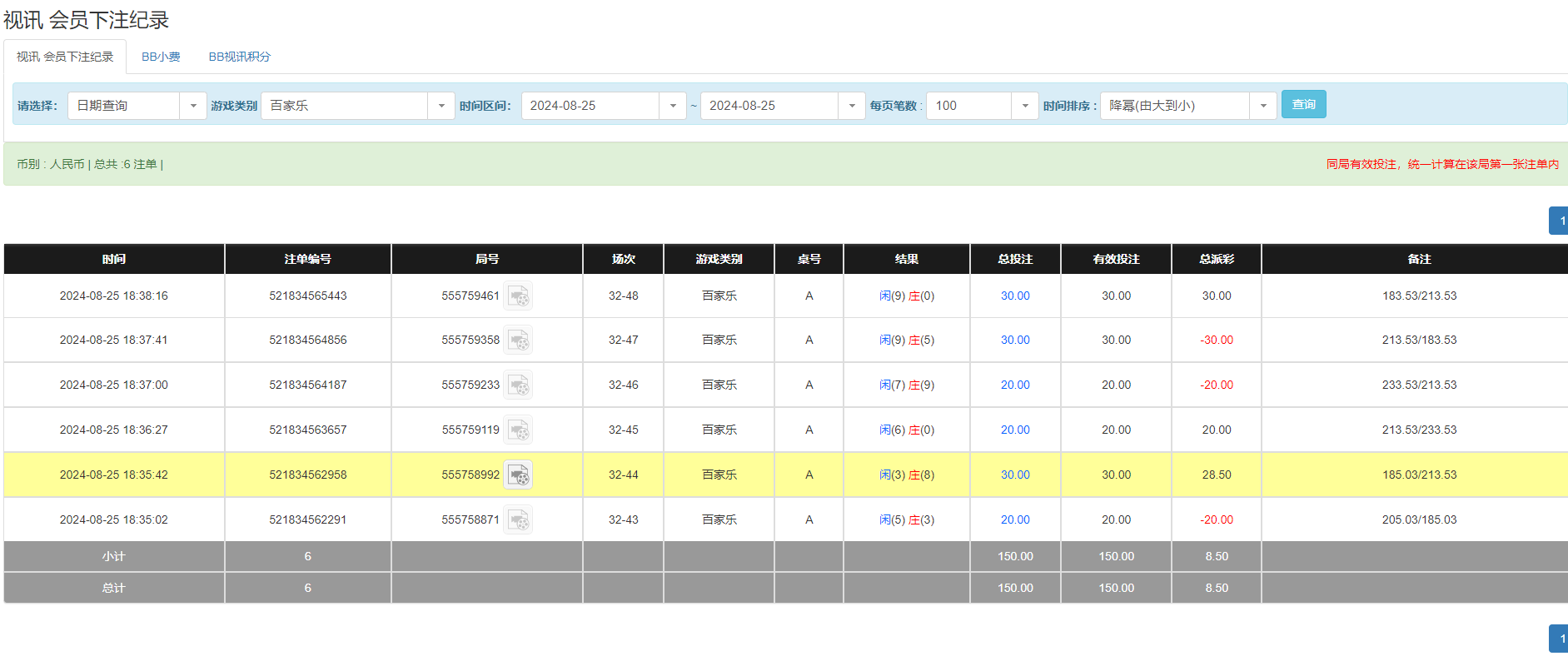Open video replay icon for round 555758992

(518, 475)
